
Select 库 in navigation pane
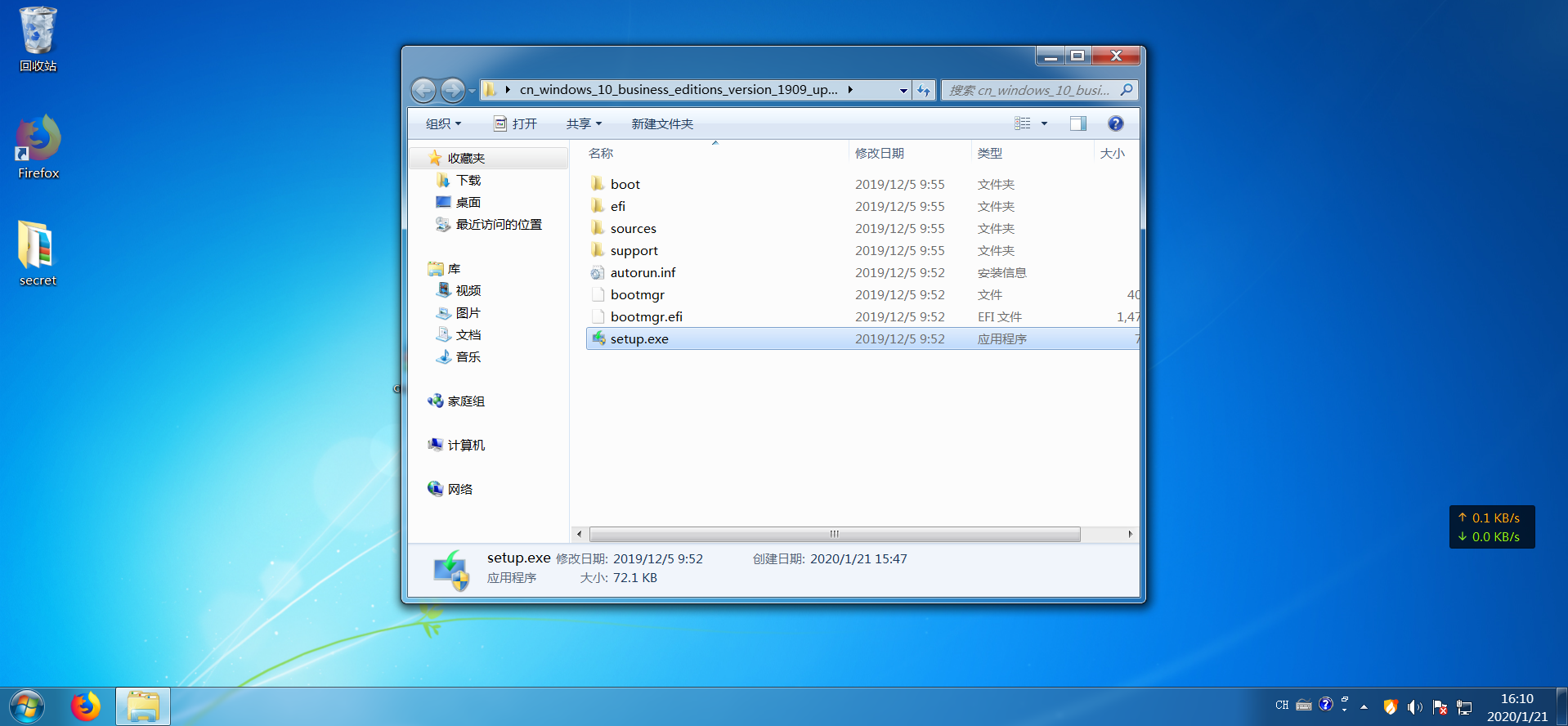455,268
